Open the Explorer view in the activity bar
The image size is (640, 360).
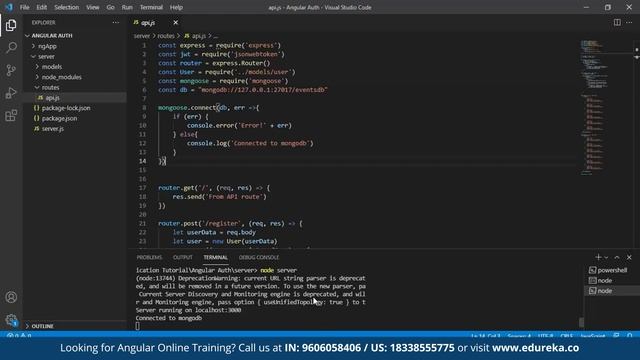(x=11, y=25)
